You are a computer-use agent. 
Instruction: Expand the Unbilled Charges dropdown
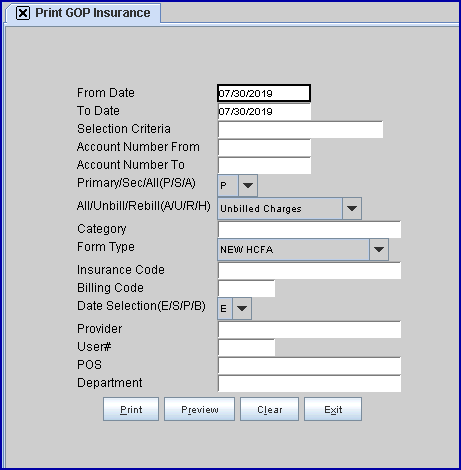click(352, 209)
